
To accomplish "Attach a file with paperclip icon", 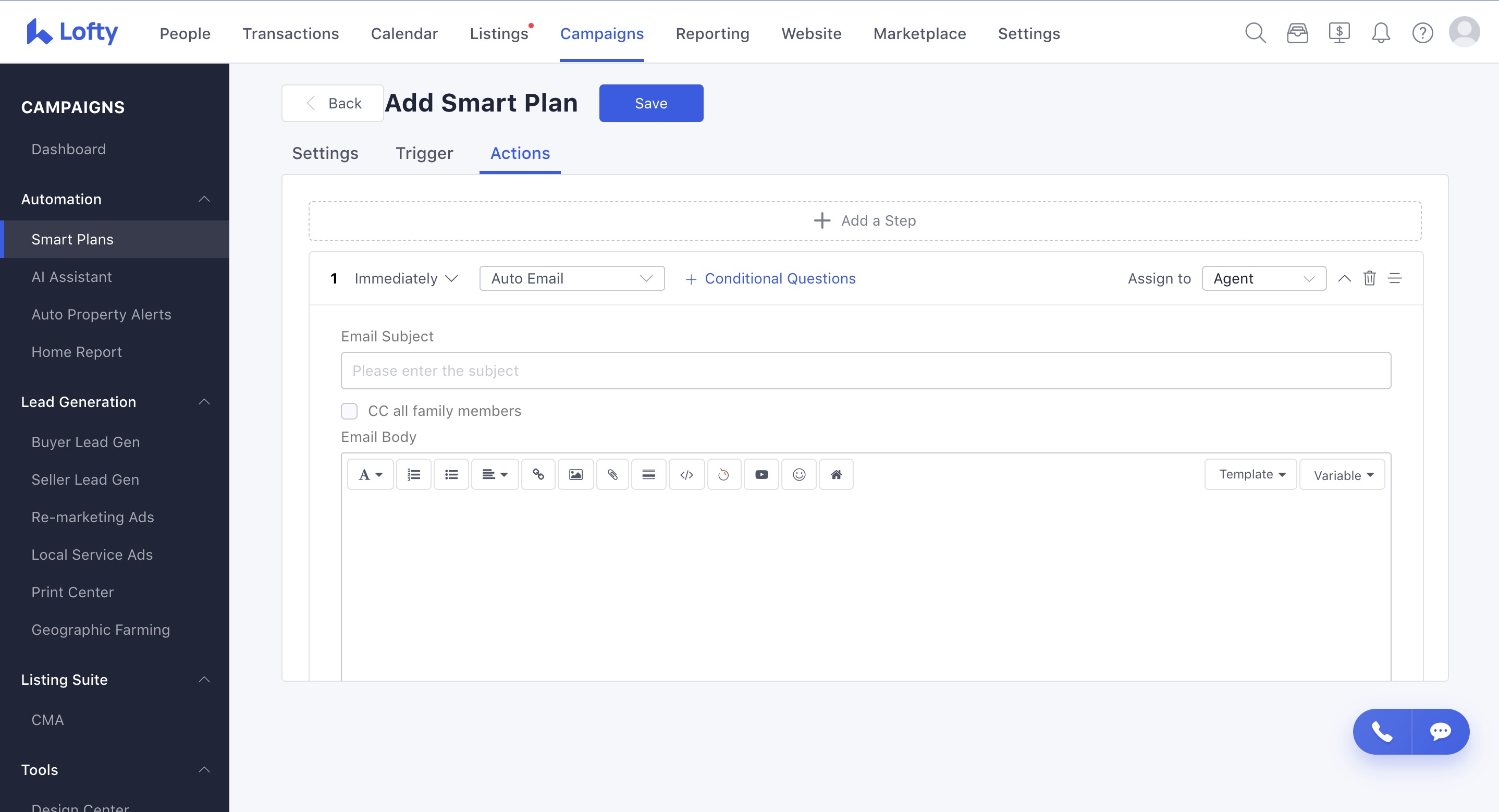I will [612, 474].
